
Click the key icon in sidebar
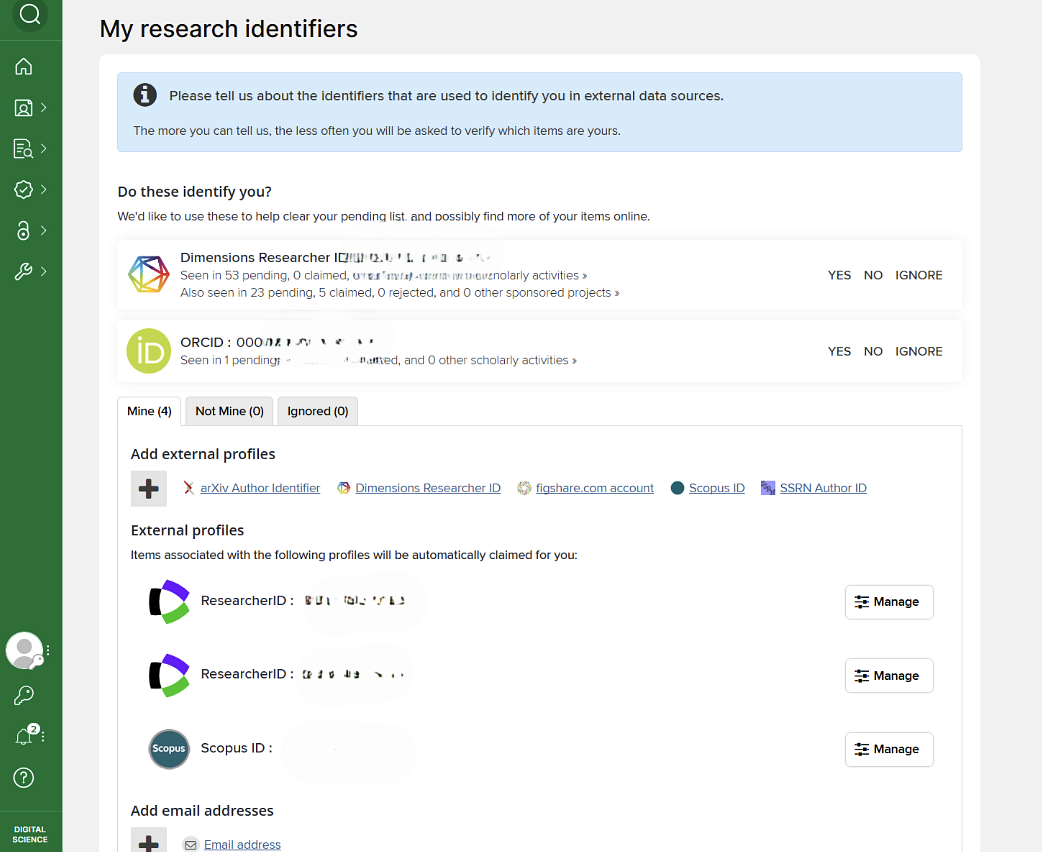pos(24,695)
